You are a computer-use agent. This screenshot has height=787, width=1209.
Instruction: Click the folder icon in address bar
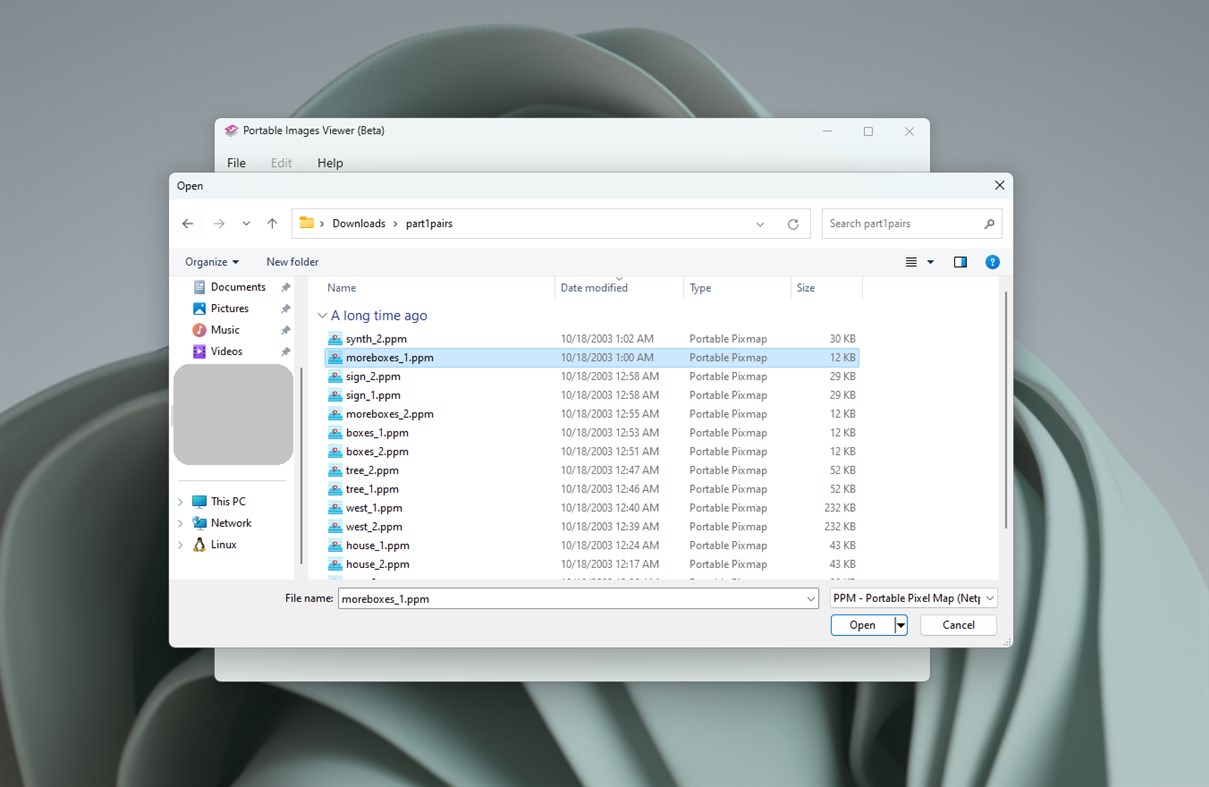307,223
